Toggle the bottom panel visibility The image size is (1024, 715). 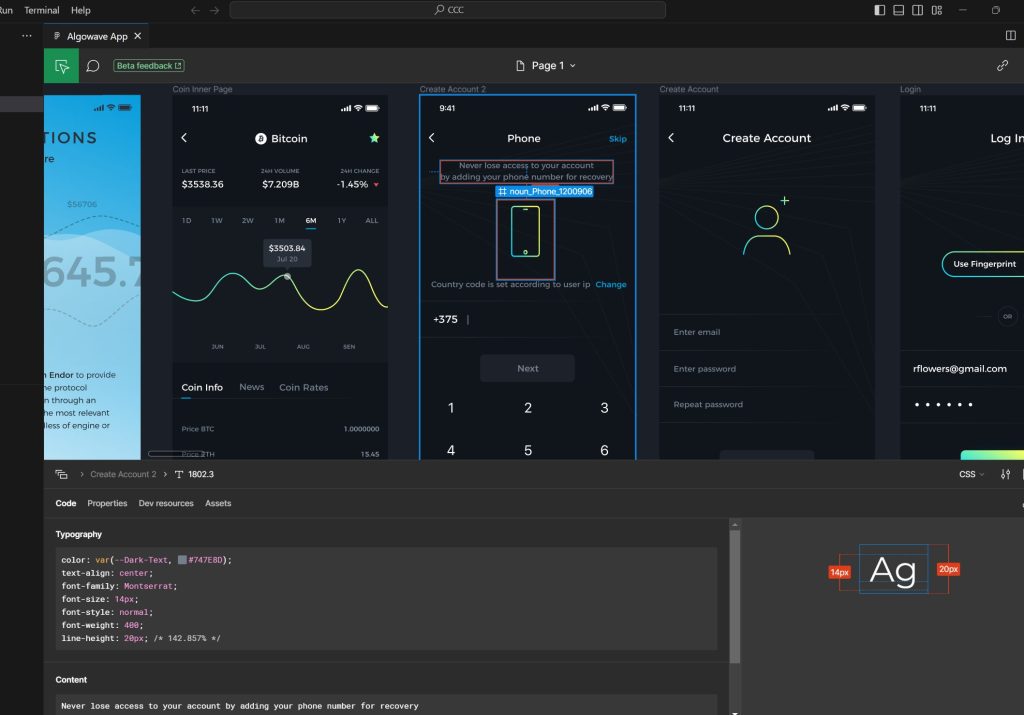tap(899, 10)
